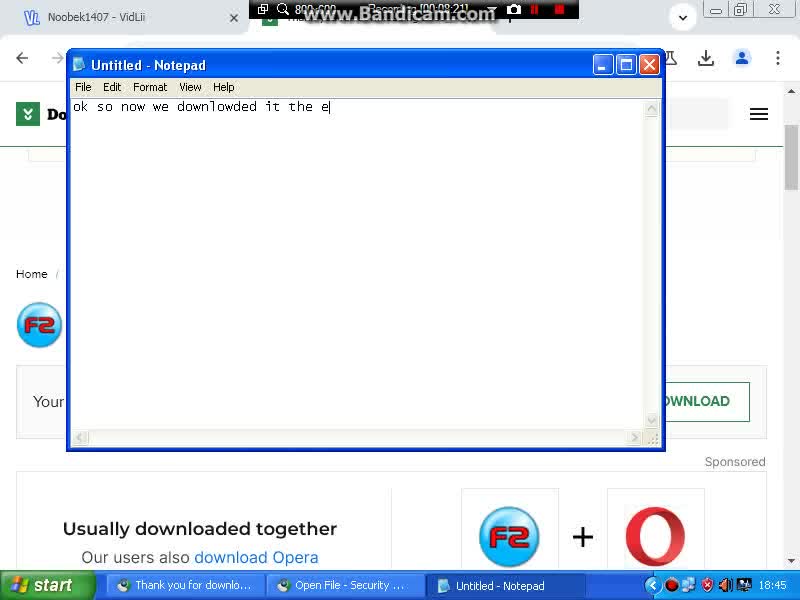Open the volume icon in the system tray

click(x=724, y=584)
